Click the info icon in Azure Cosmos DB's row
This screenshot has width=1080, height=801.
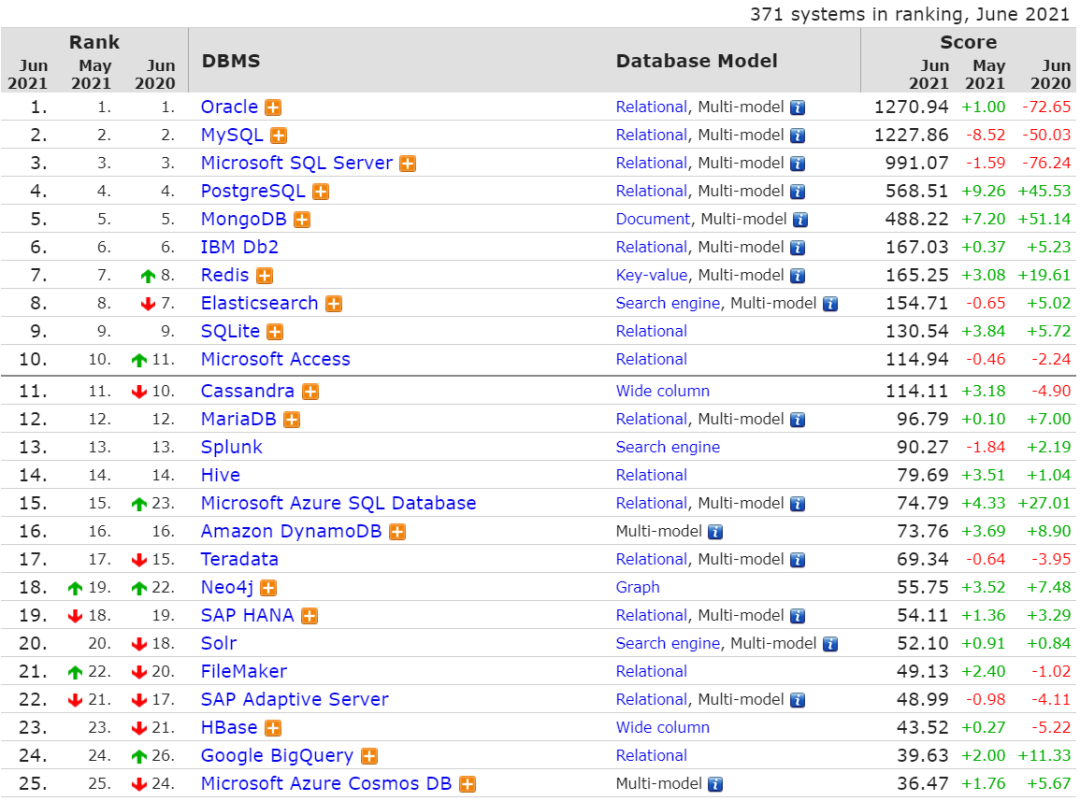point(716,784)
